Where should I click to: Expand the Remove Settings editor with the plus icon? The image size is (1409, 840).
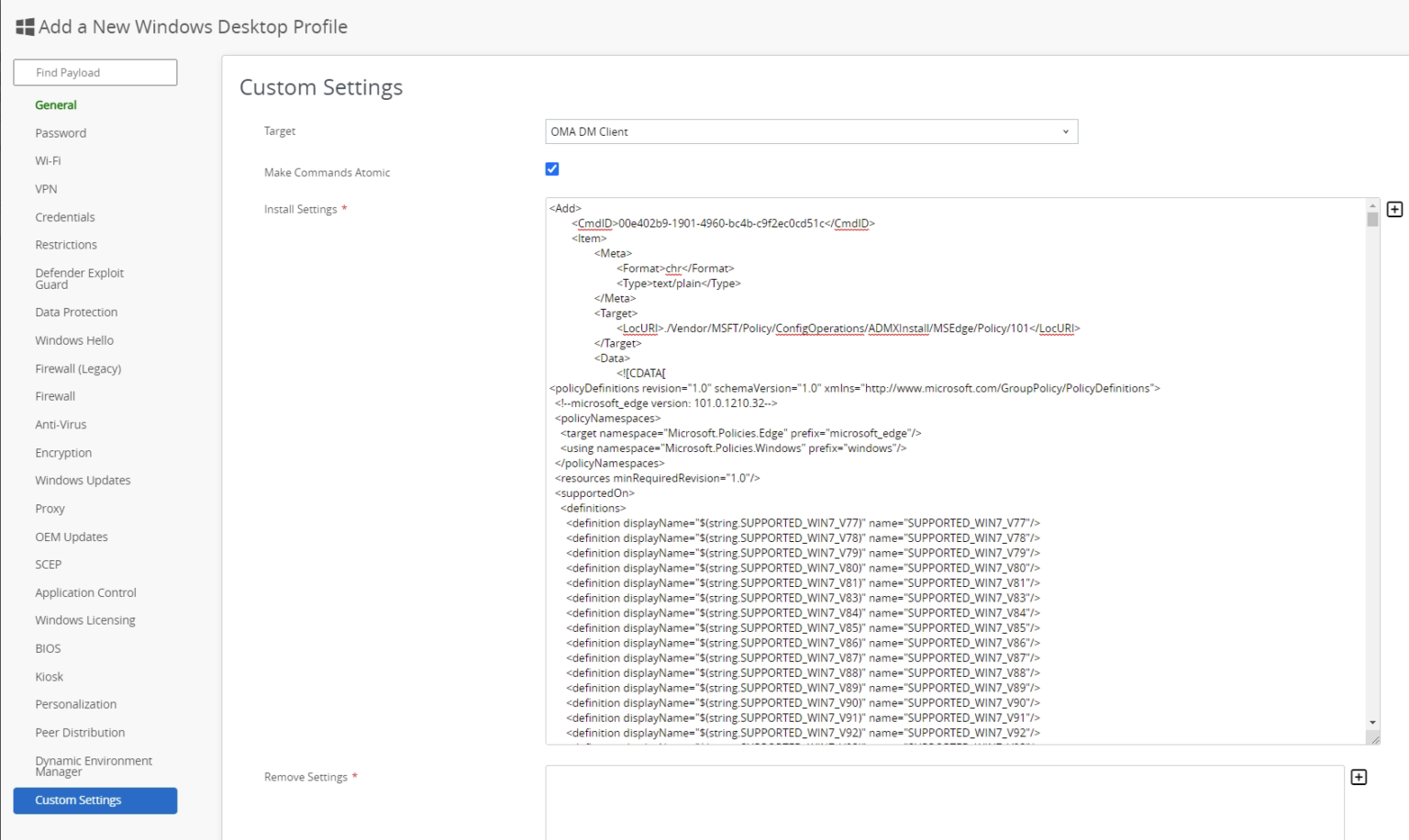click(1359, 777)
